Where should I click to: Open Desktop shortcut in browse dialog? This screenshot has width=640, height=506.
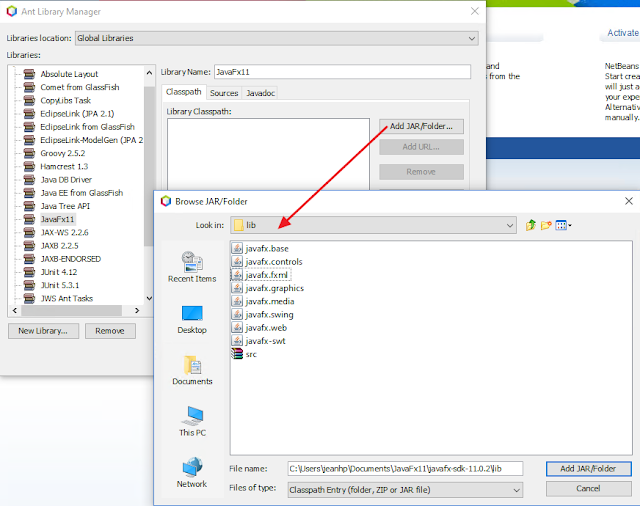click(x=192, y=320)
